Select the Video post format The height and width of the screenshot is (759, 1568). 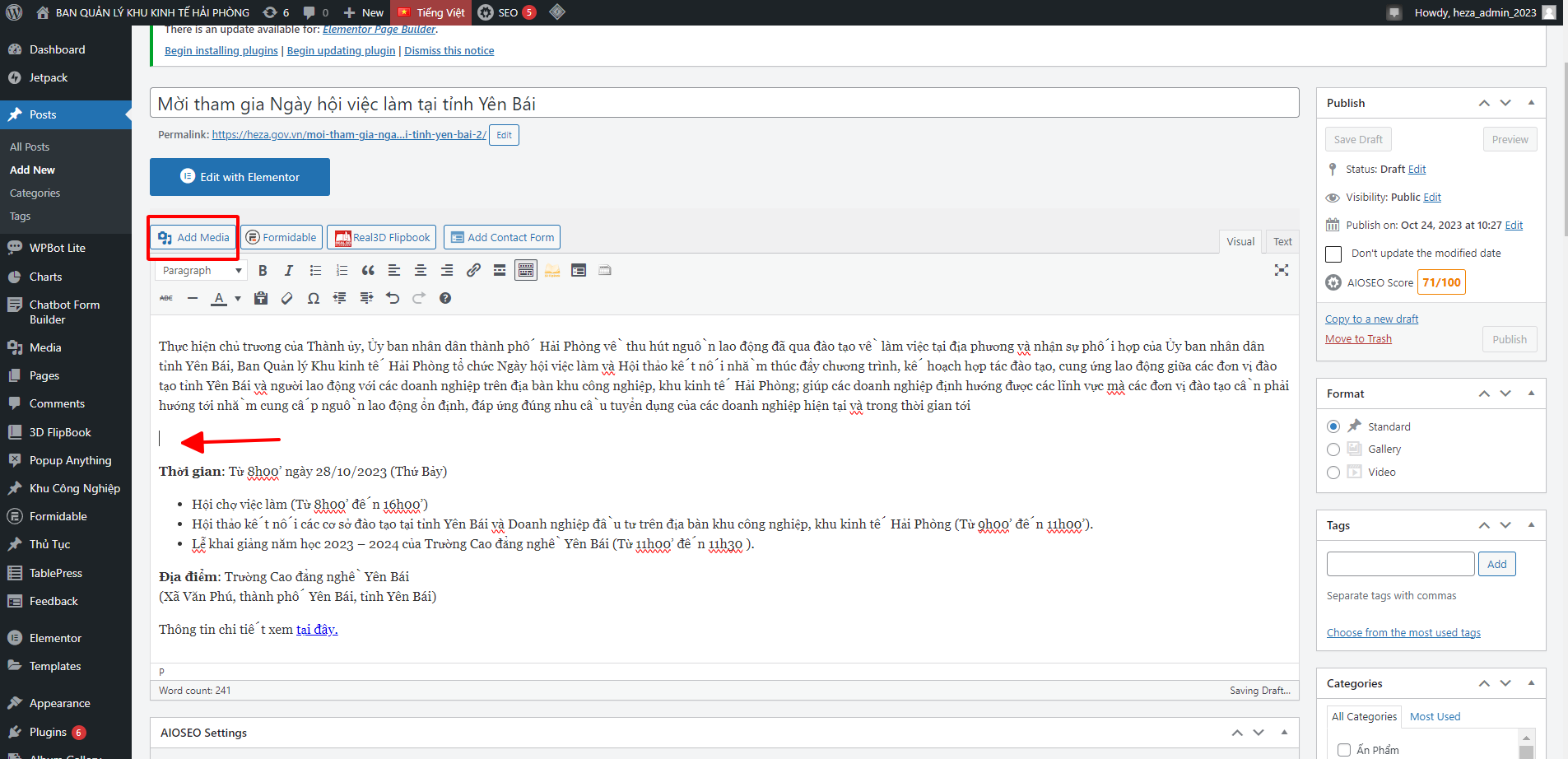[x=1333, y=473]
